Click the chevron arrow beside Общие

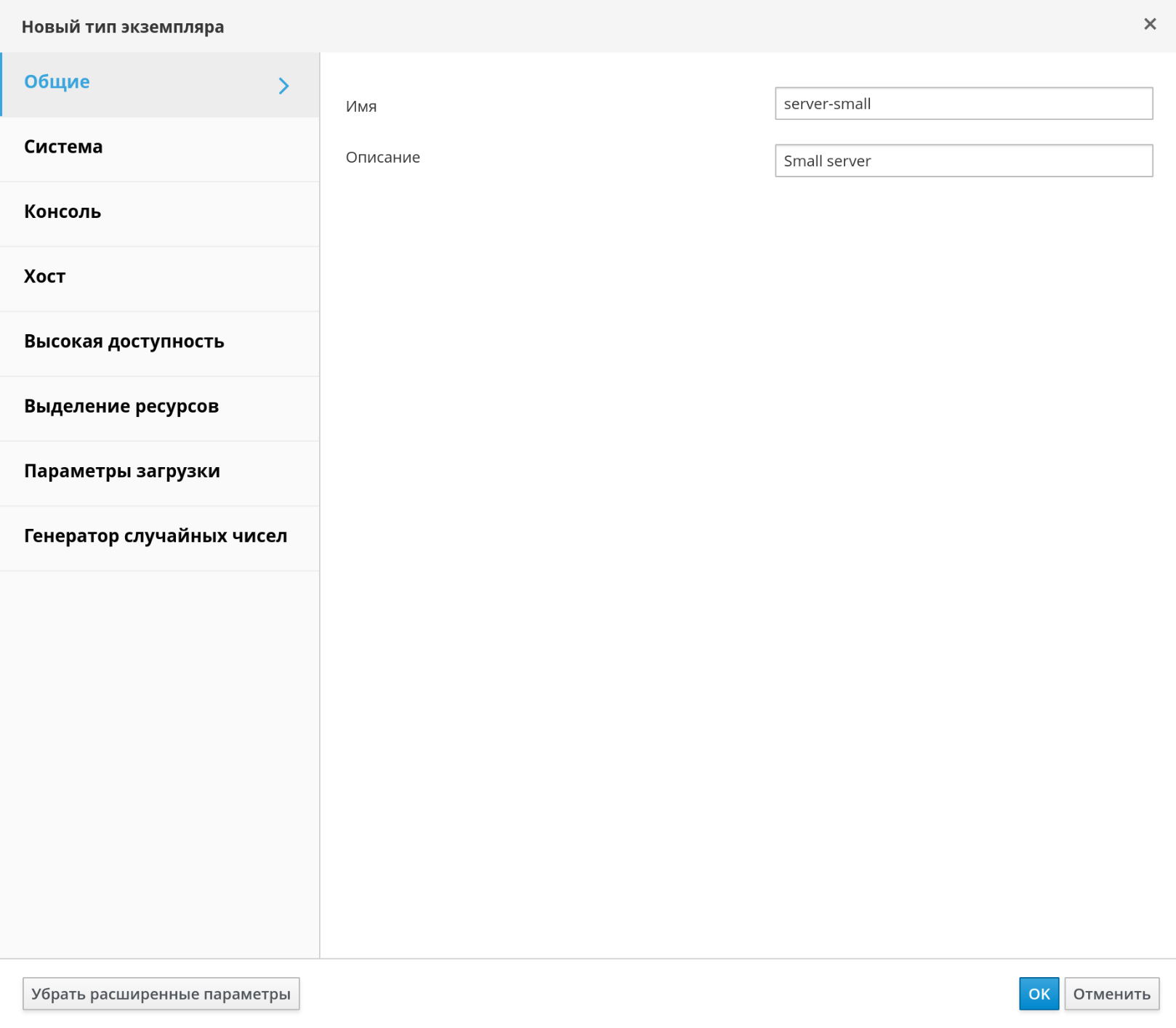(283, 86)
